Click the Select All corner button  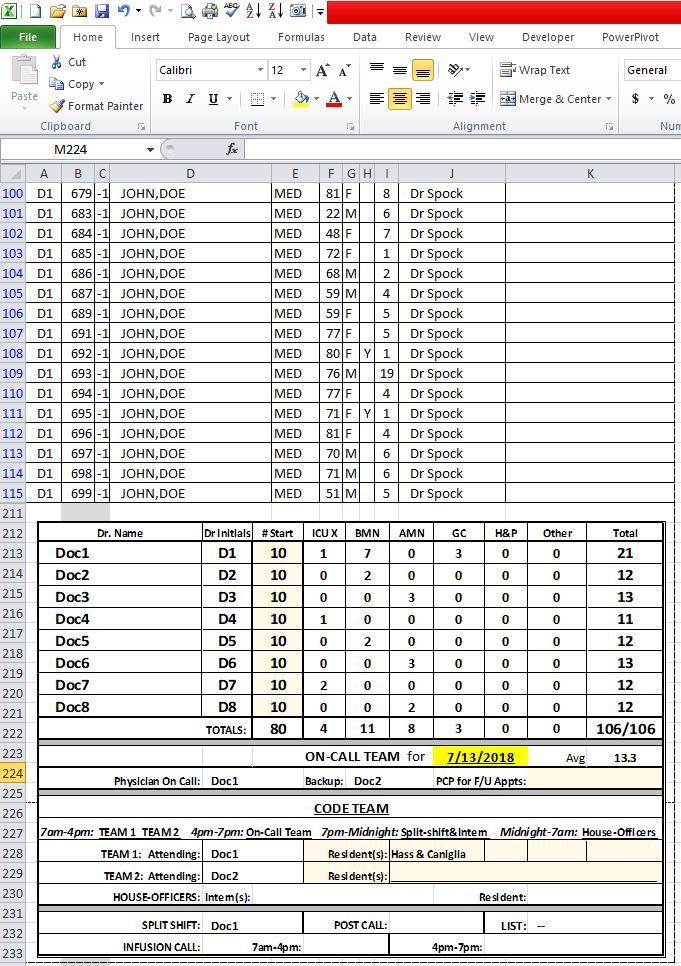pyautogui.click(x=12, y=174)
